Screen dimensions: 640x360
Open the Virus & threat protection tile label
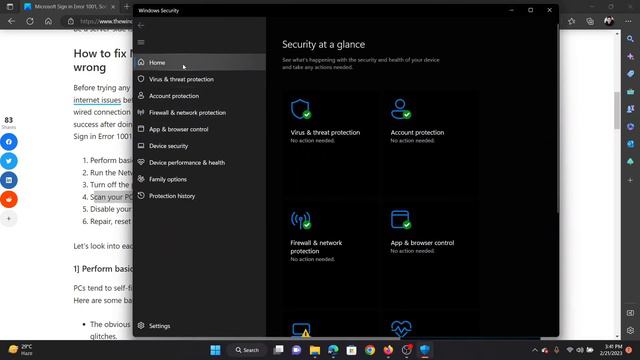point(325,132)
